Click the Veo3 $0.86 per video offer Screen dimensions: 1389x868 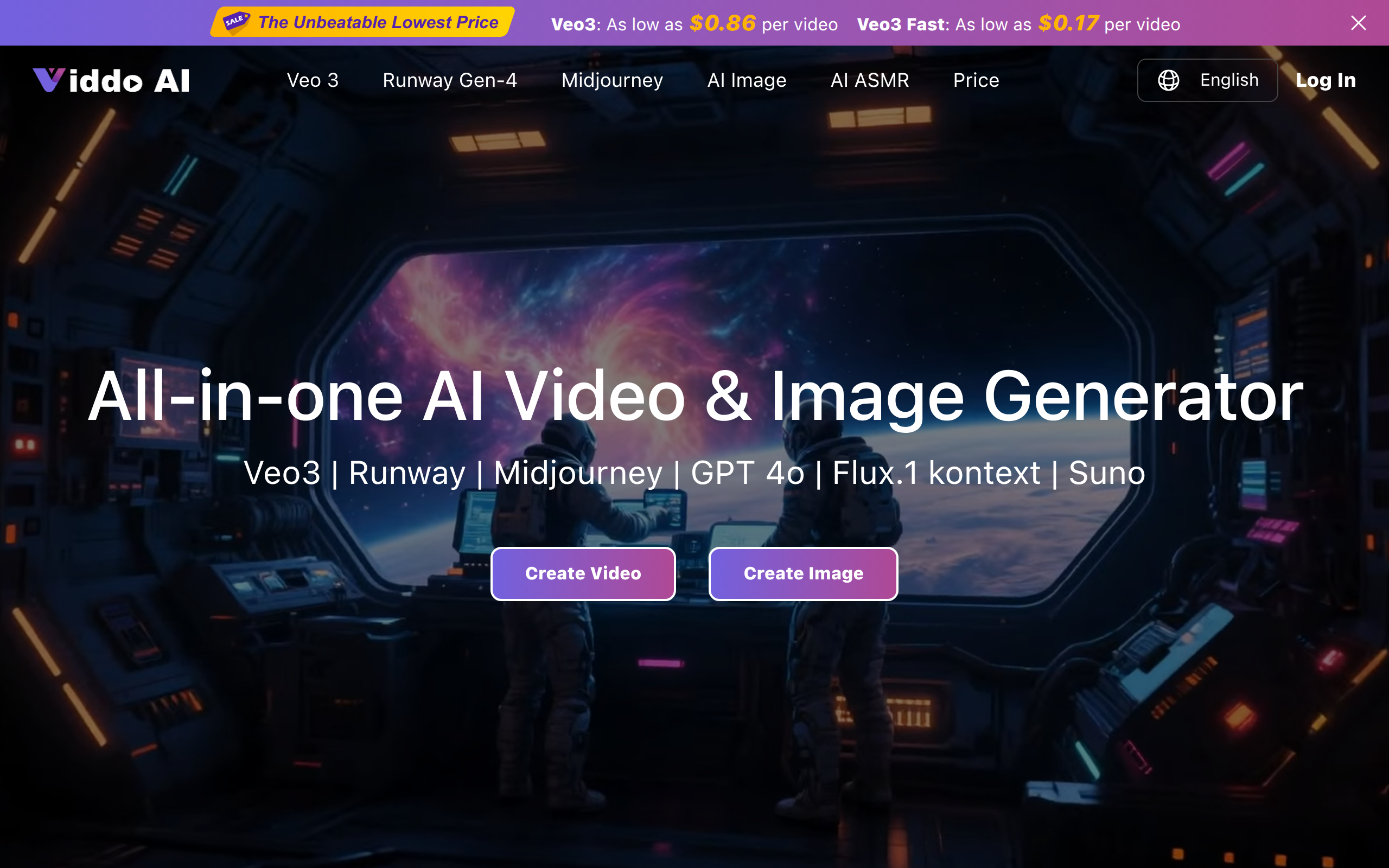coord(694,23)
